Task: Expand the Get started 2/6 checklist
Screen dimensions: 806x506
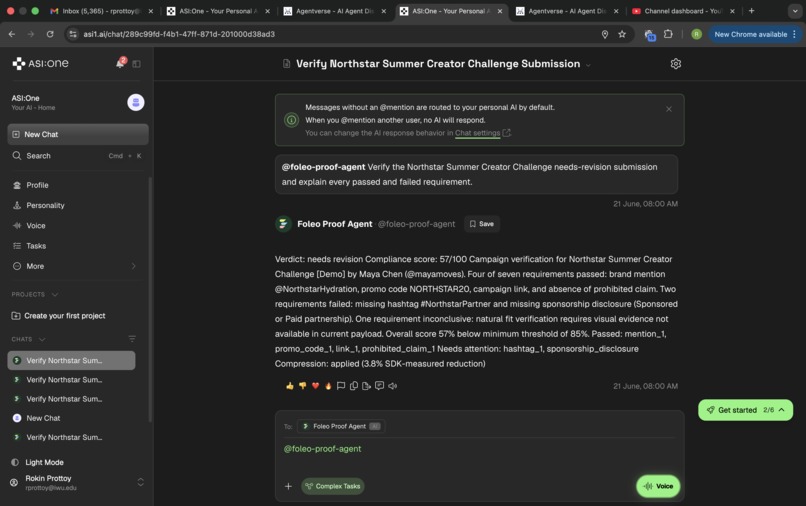Action: coord(745,410)
